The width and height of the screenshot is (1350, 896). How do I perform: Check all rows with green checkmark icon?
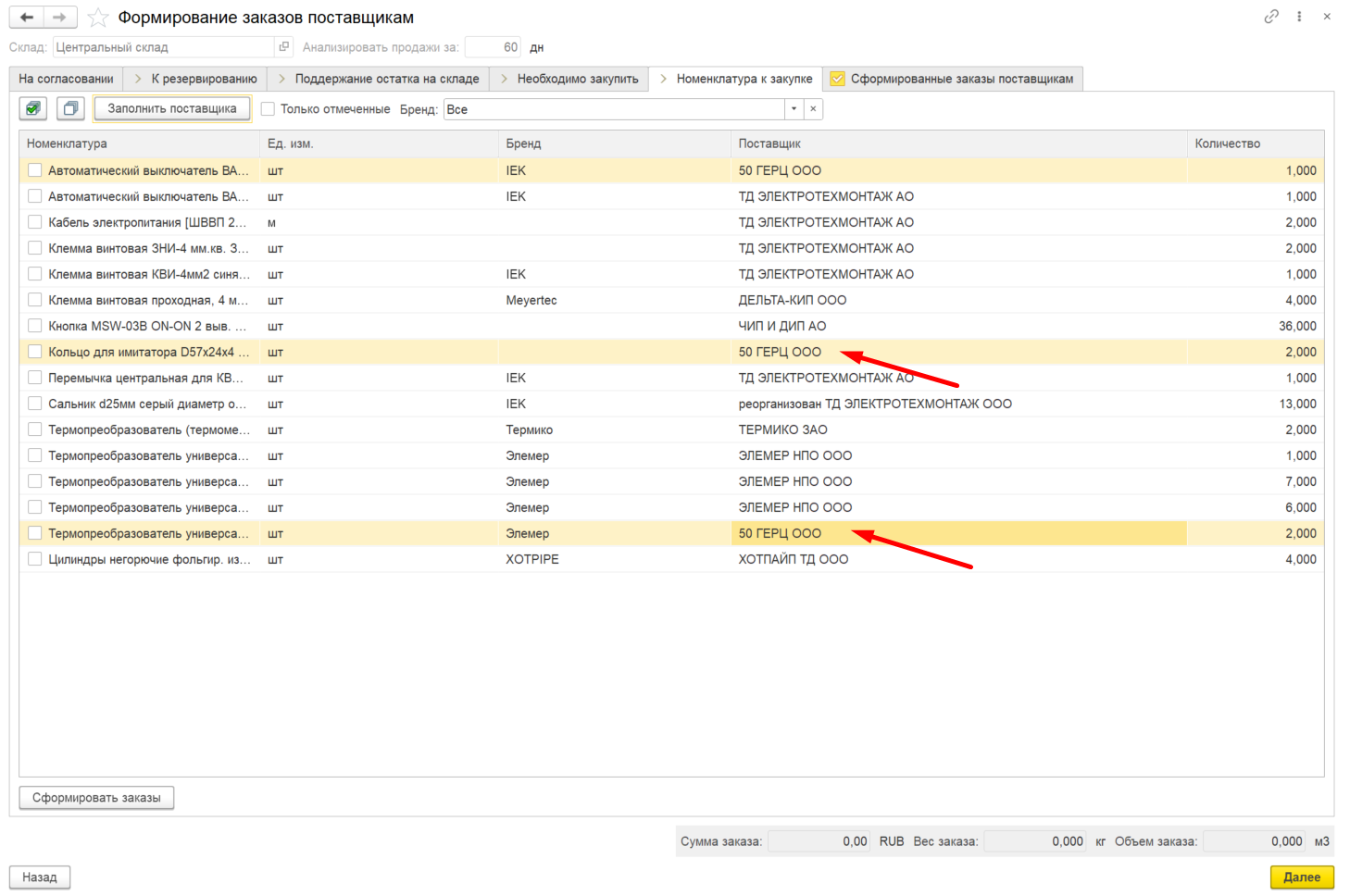pos(33,108)
